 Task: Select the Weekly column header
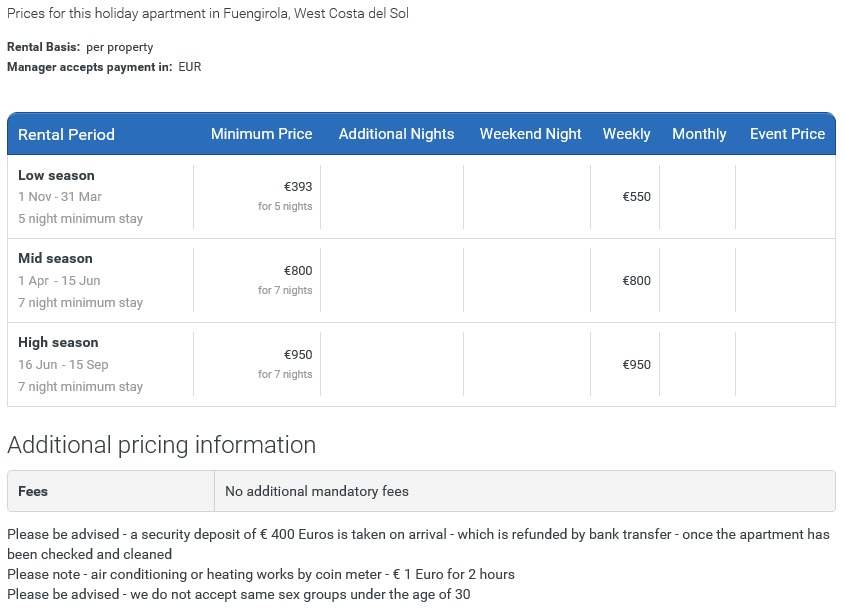[626, 134]
